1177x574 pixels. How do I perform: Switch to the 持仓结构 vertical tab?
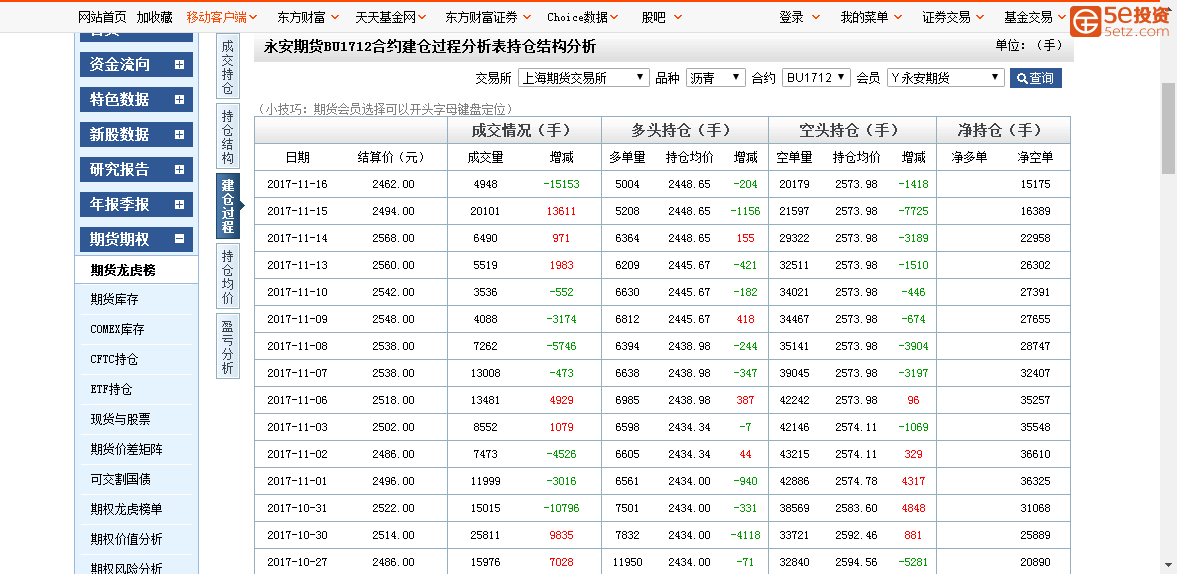coord(227,137)
